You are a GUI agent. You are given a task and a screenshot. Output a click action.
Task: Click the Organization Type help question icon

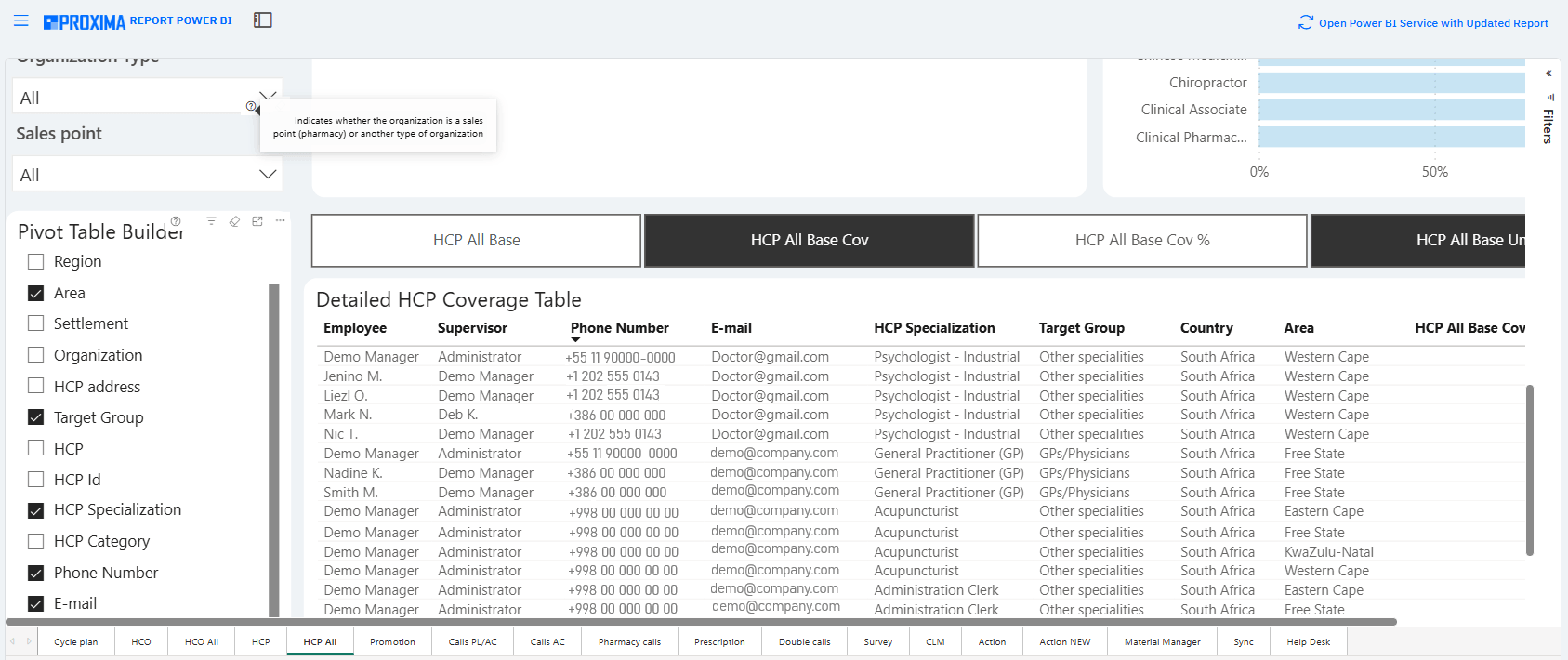251,106
